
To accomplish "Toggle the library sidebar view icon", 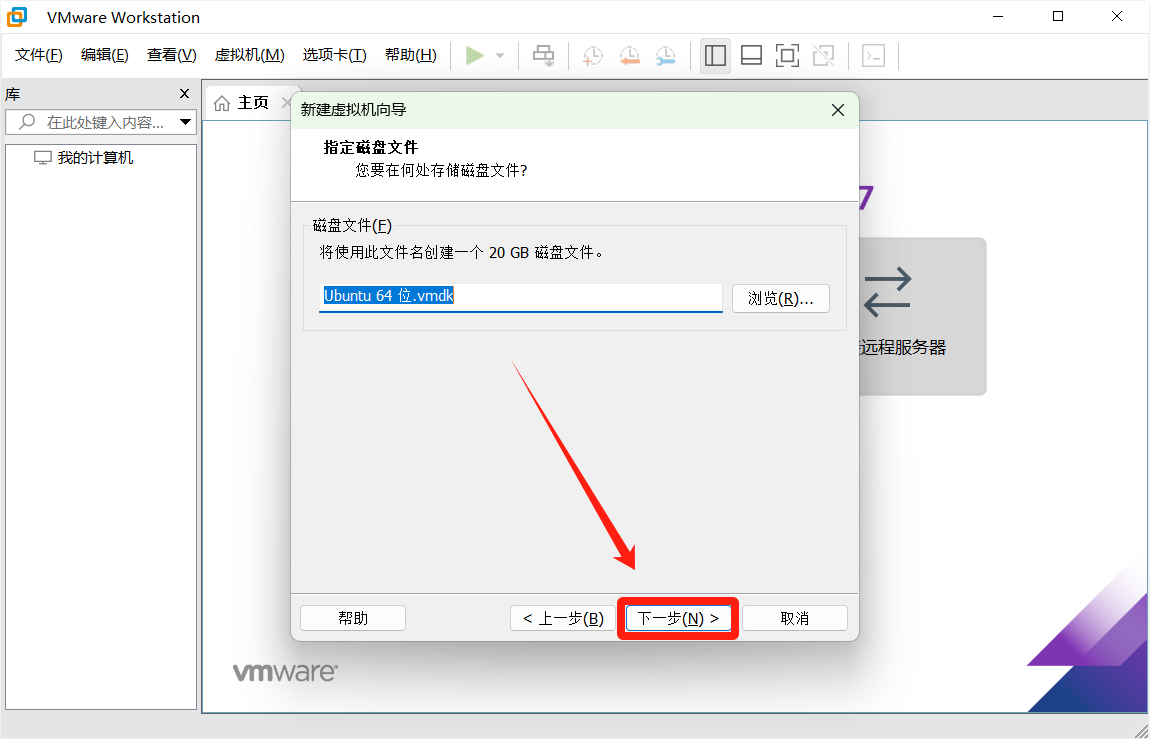I will [x=715, y=56].
